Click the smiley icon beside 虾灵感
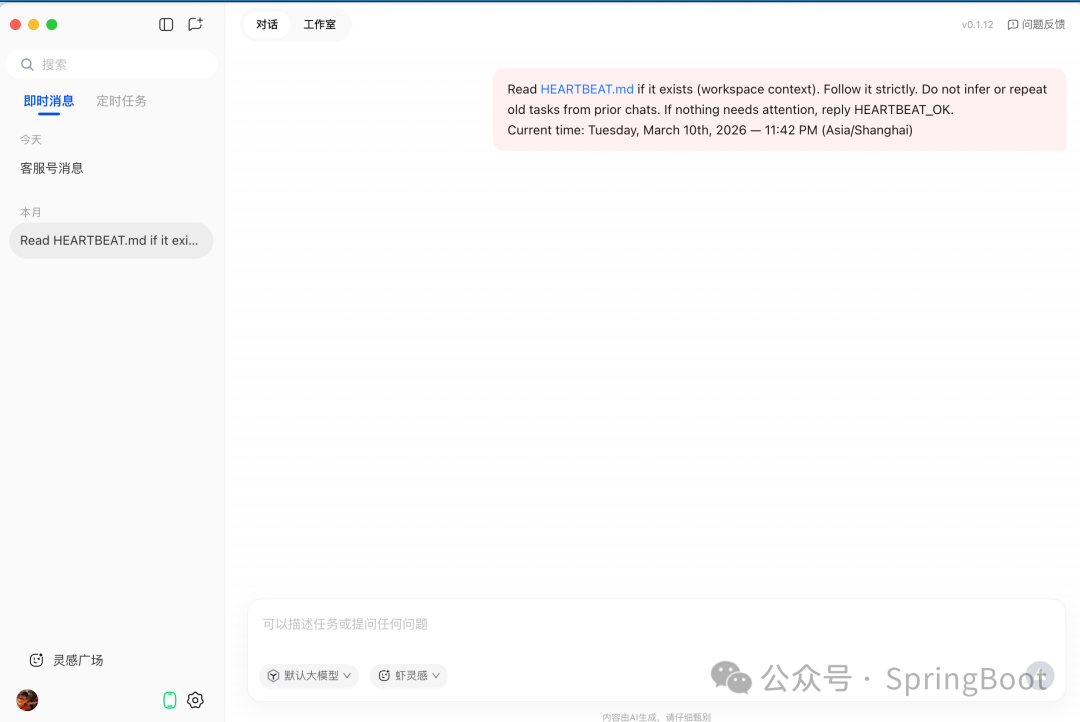The height and width of the screenshot is (722, 1080). tap(384, 676)
